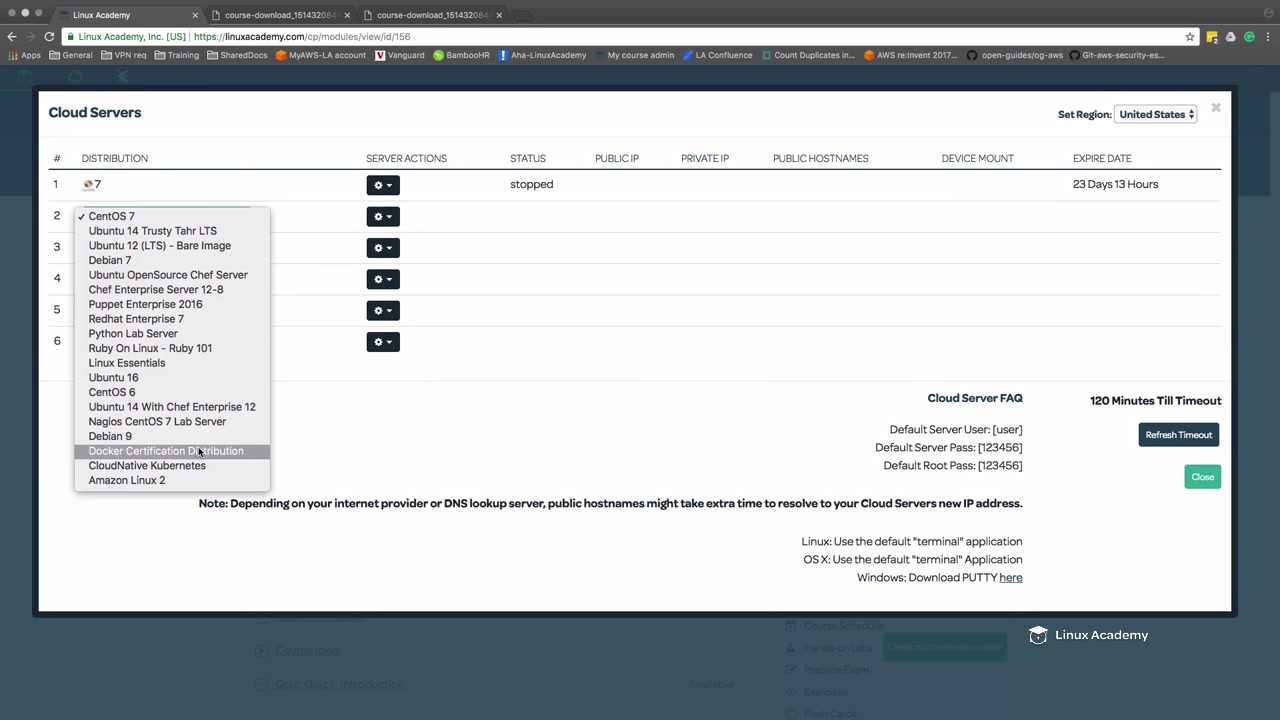This screenshot has height=720, width=1280.
Task: Open server actions gear for server 4
Action: 382,279
